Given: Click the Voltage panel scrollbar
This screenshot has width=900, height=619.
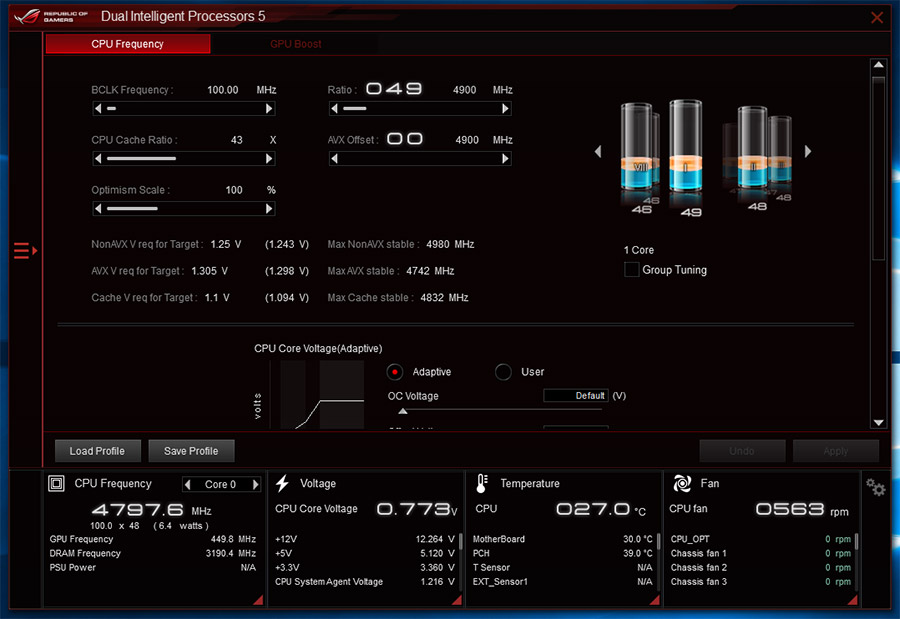Looking at the screenshot, I should (460, 543).
